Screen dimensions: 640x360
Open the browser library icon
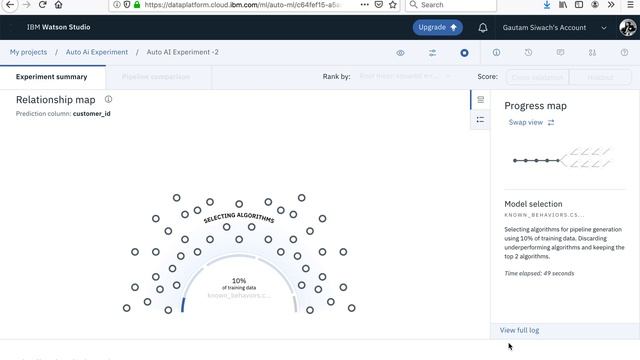point(563,4)
